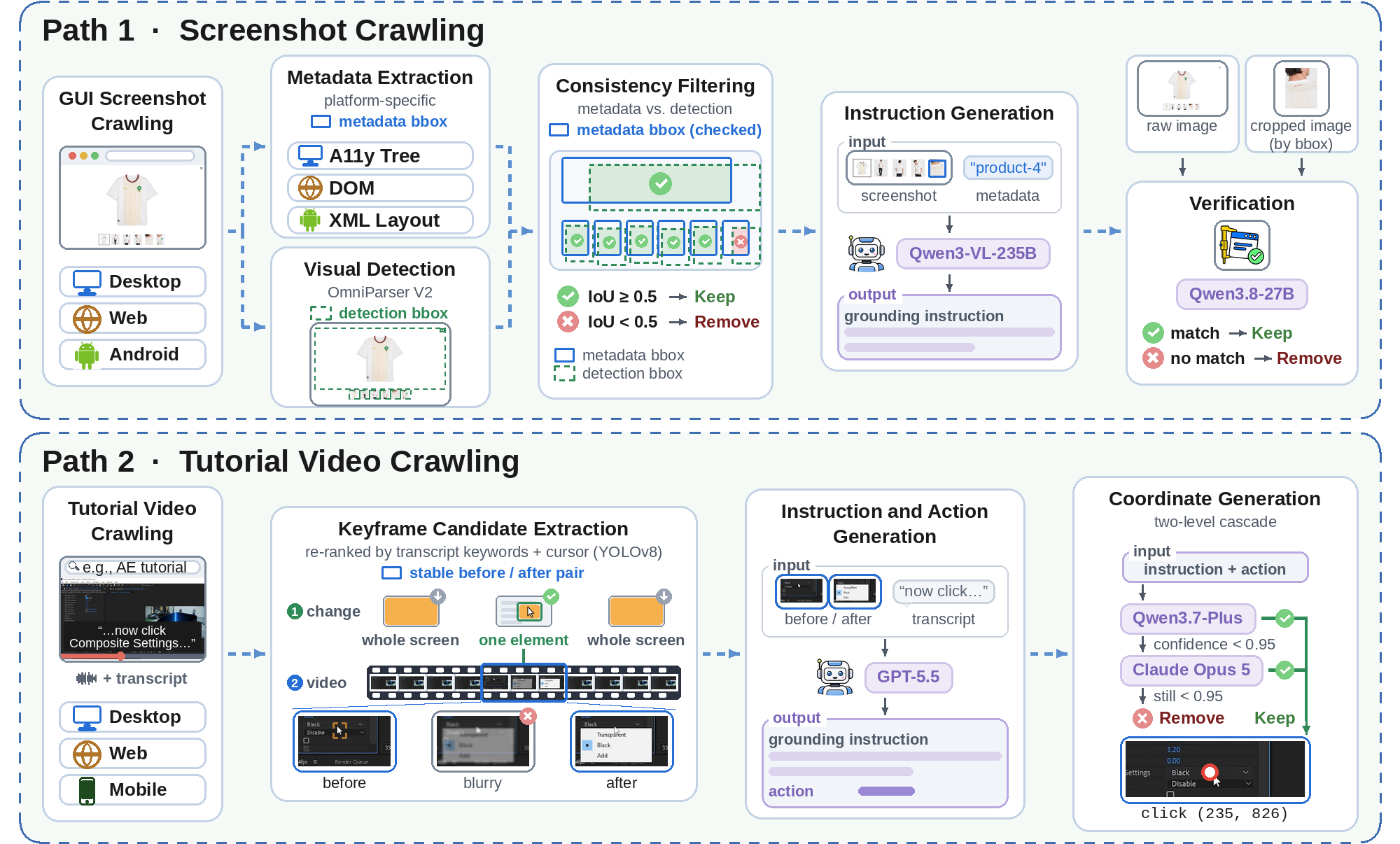Click the Android robot icon beside XML Layout

coord(310,220)
